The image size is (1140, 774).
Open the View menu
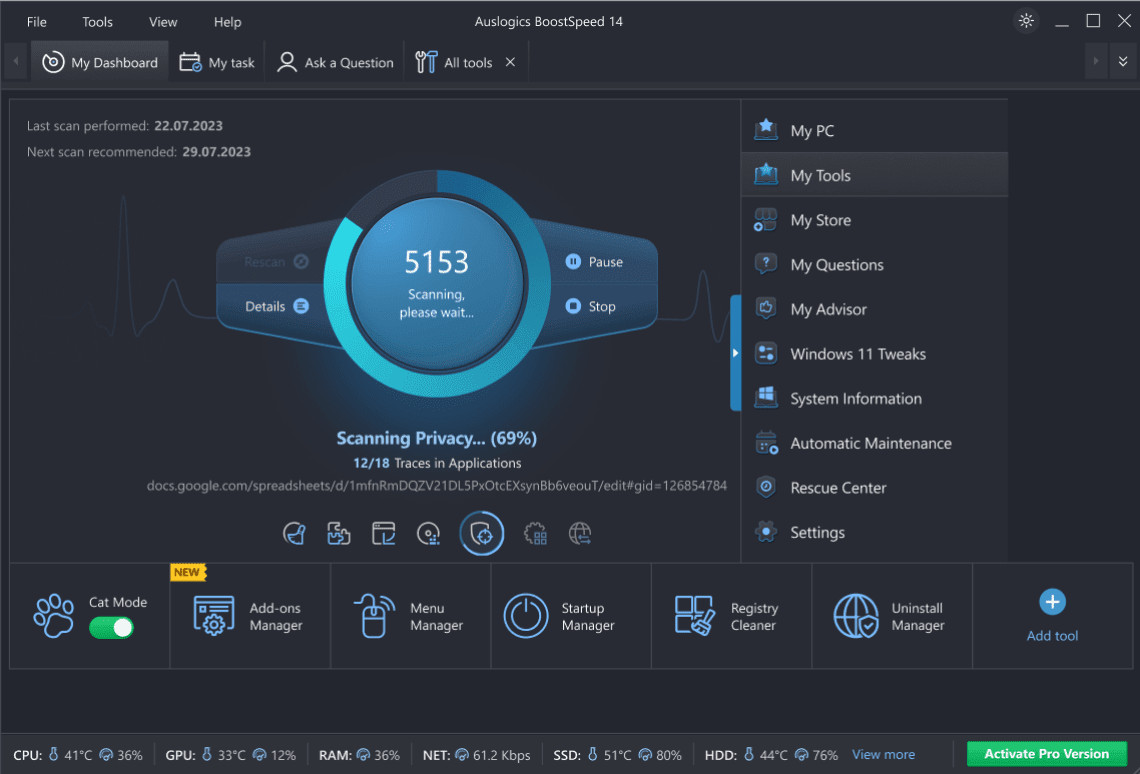click(x=163, y=22)
